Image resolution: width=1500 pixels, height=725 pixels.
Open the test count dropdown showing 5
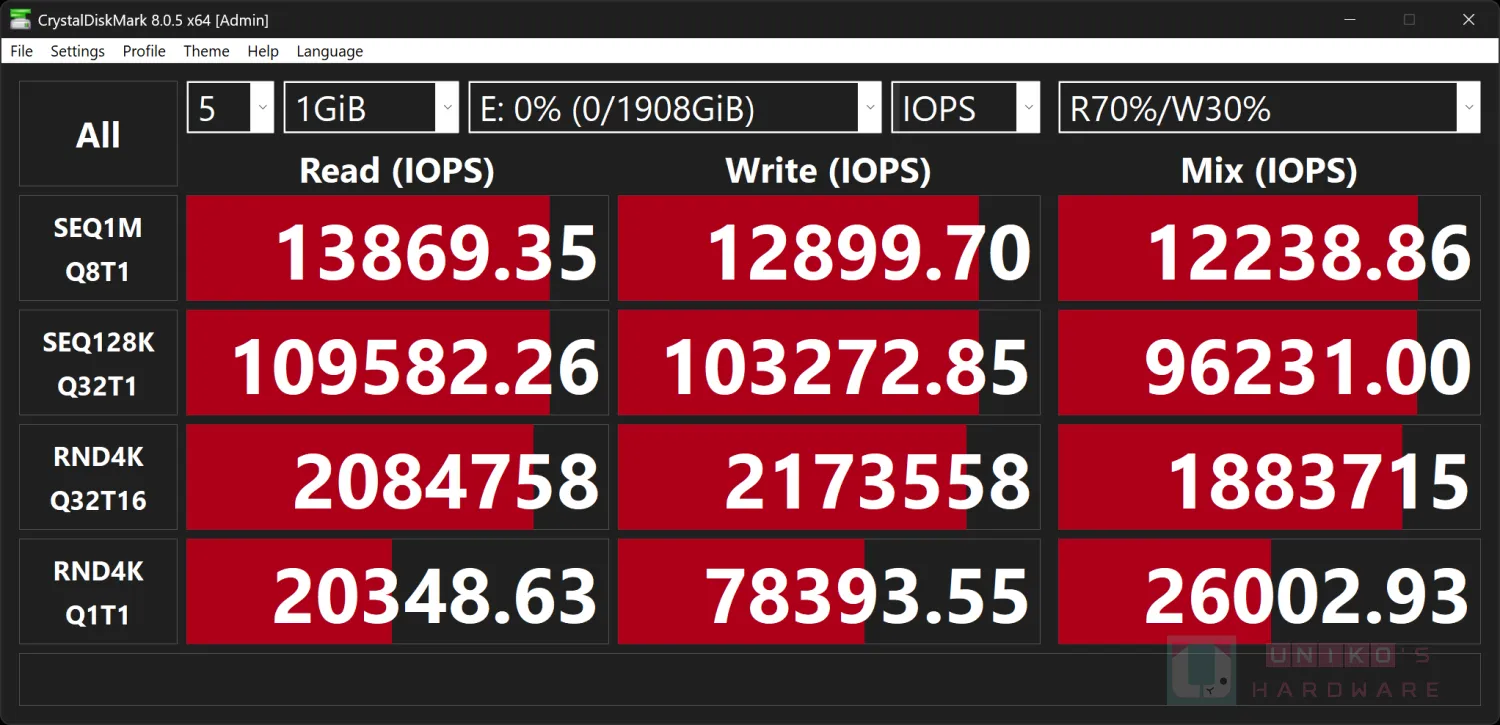(230, 107)
